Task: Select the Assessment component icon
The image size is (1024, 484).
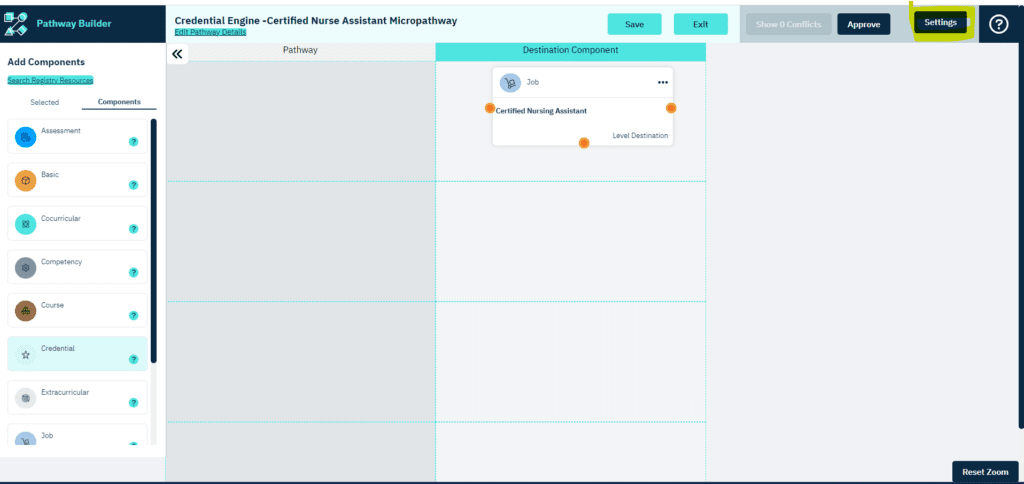Action: (x=25, y=137)
